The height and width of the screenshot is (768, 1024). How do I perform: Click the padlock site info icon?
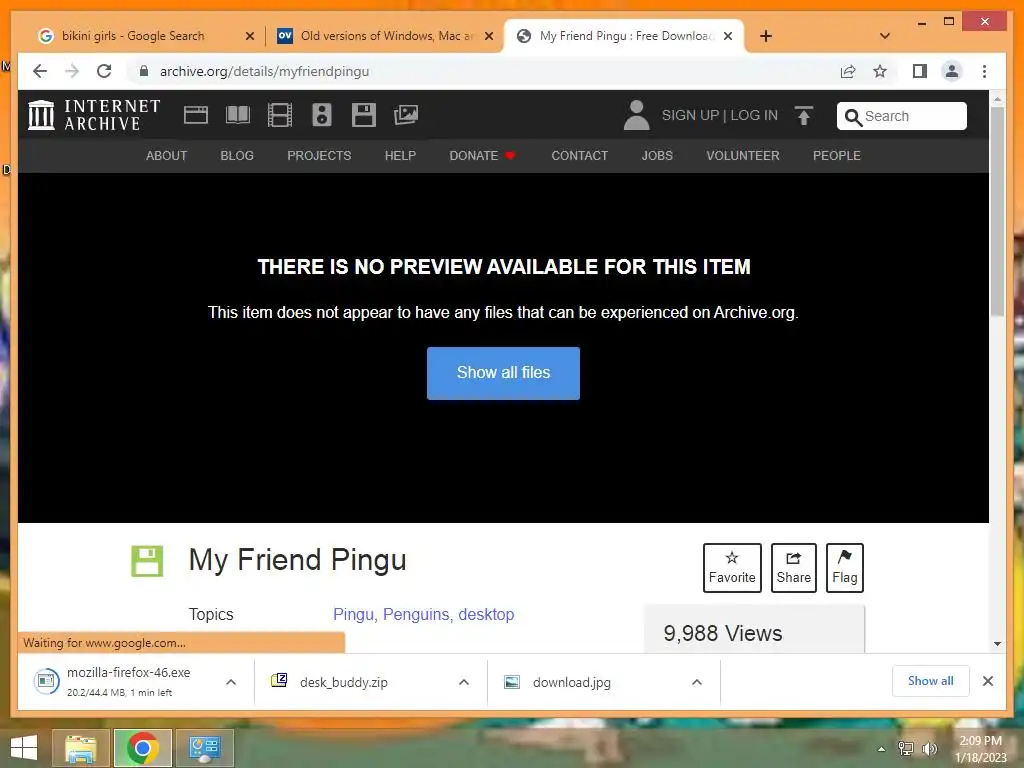[144, 71]
